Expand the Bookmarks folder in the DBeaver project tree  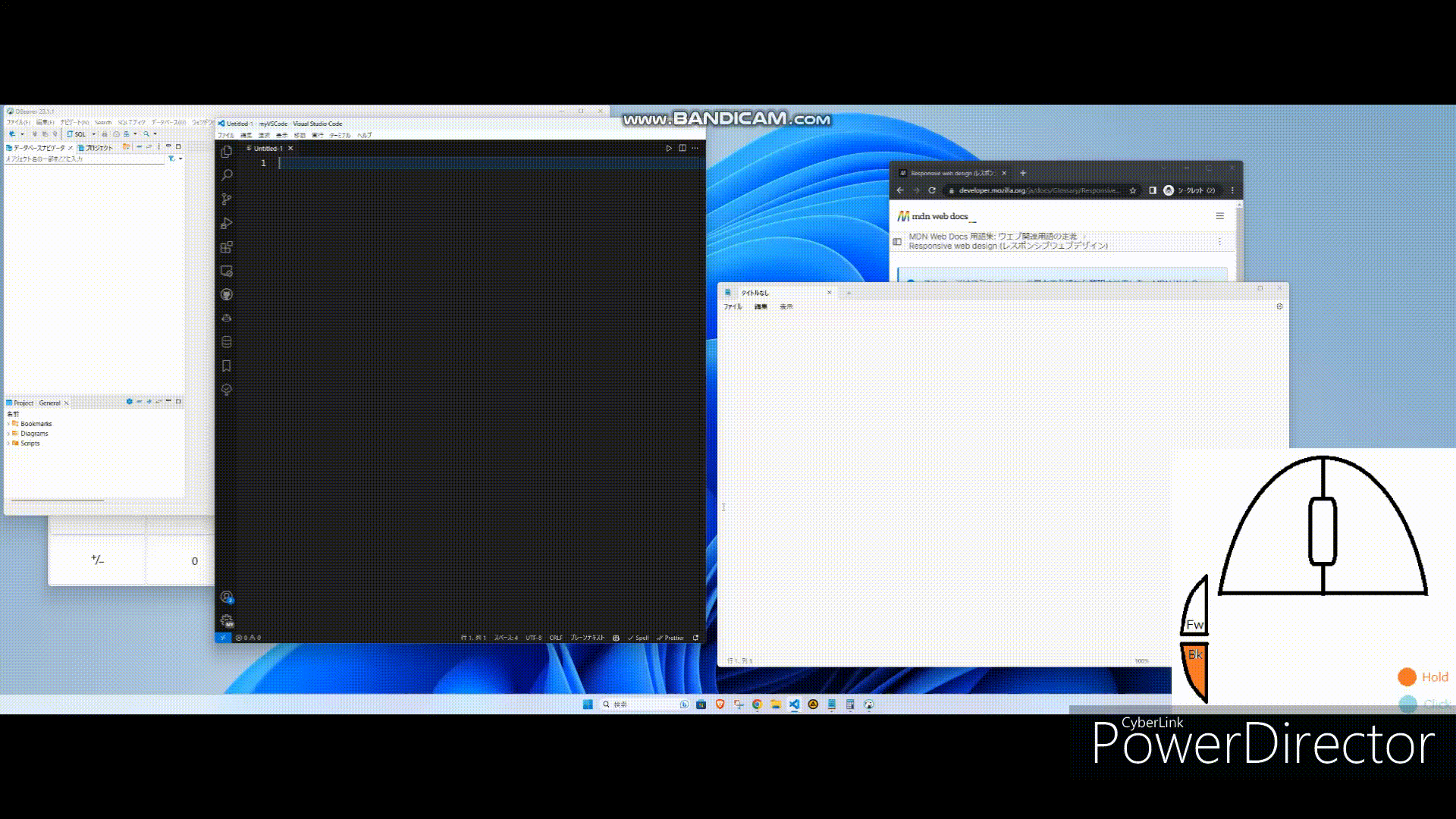pyautogui.click(x=8, y=424)
